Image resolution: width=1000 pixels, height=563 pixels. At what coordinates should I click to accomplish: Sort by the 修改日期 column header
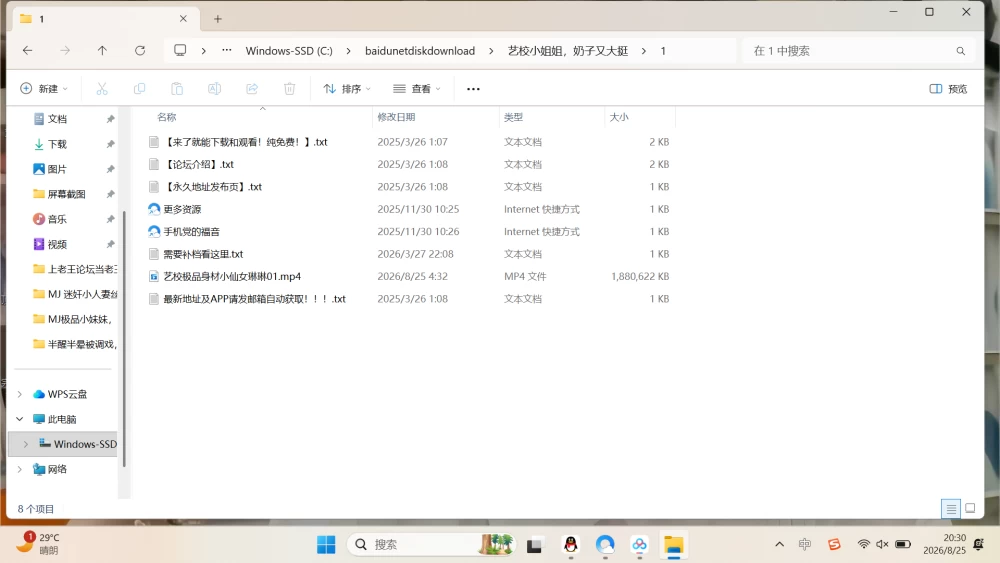(396, 117)
